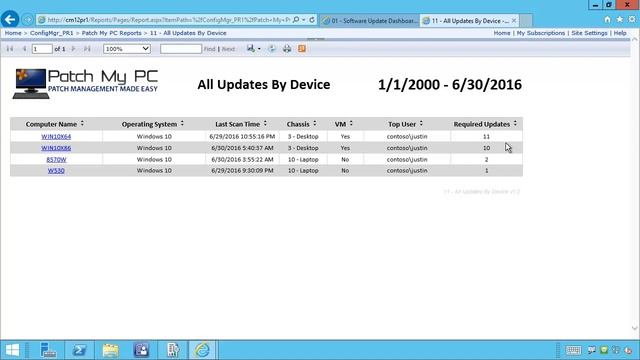The image size is (640, 360).
Task: Open WIN10X64 computer link
Action: tap(56, 137)
